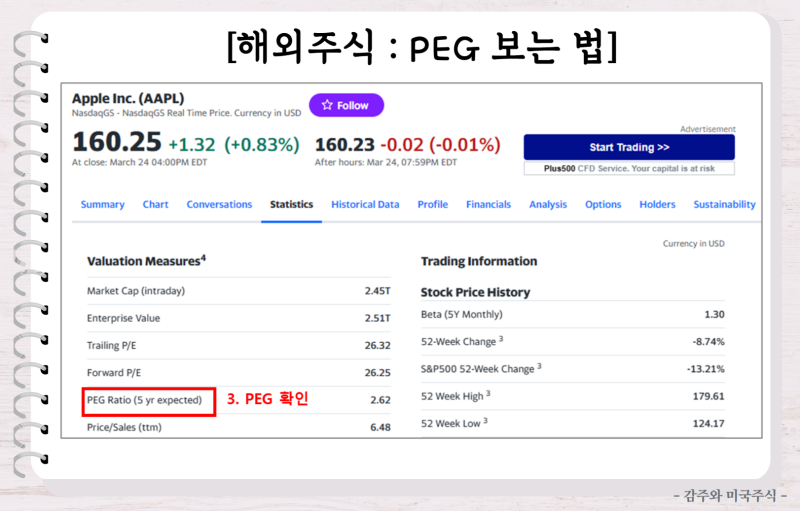Click 52 Week Low value 124.17
The width and height of the screenshot is (800, 511).
709,423
